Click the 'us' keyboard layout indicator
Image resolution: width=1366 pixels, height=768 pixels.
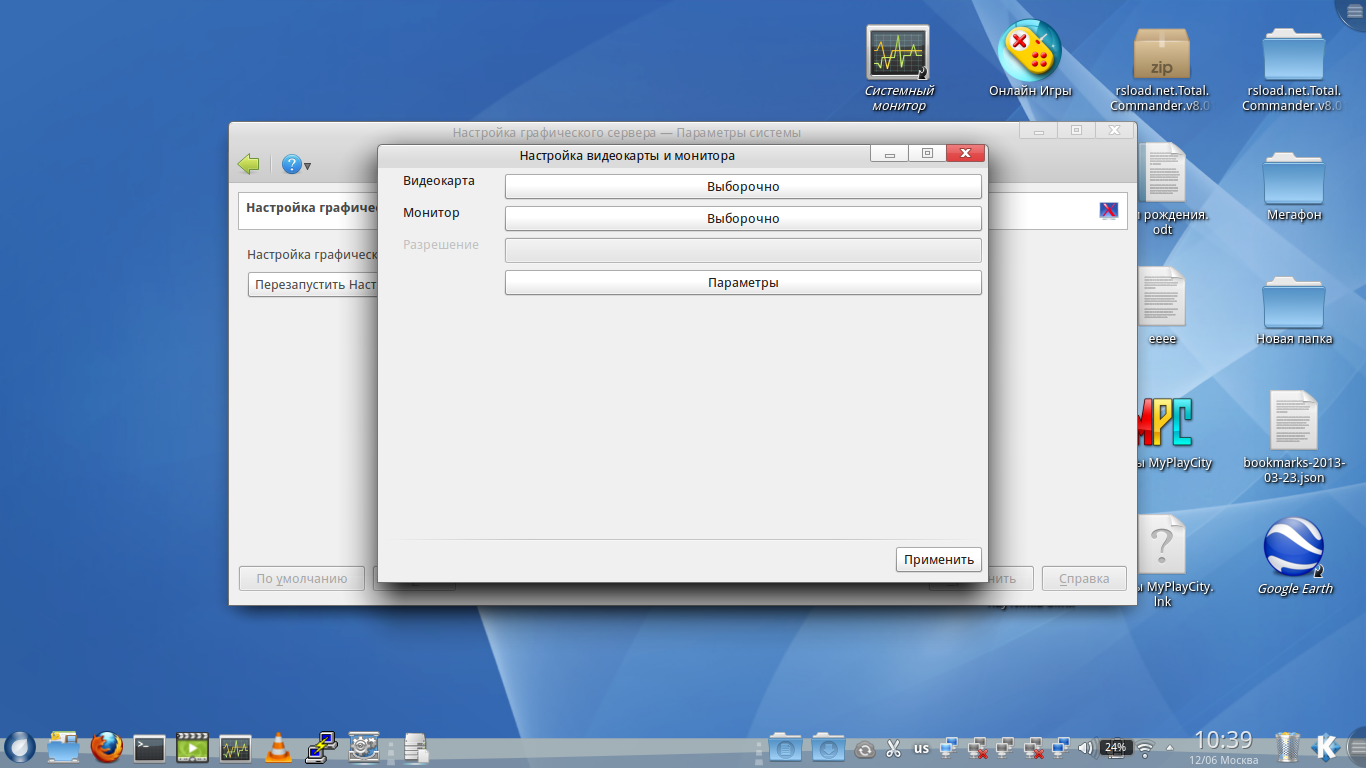click(x=921, y=748)
